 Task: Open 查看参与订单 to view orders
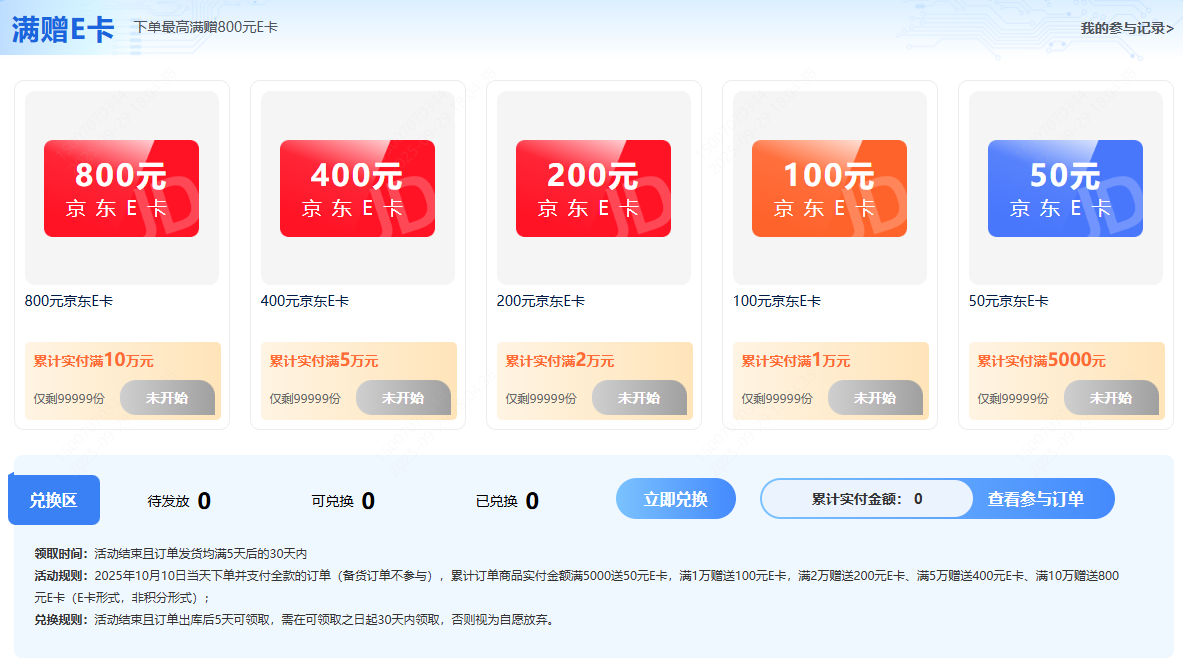coord(1036,499)
